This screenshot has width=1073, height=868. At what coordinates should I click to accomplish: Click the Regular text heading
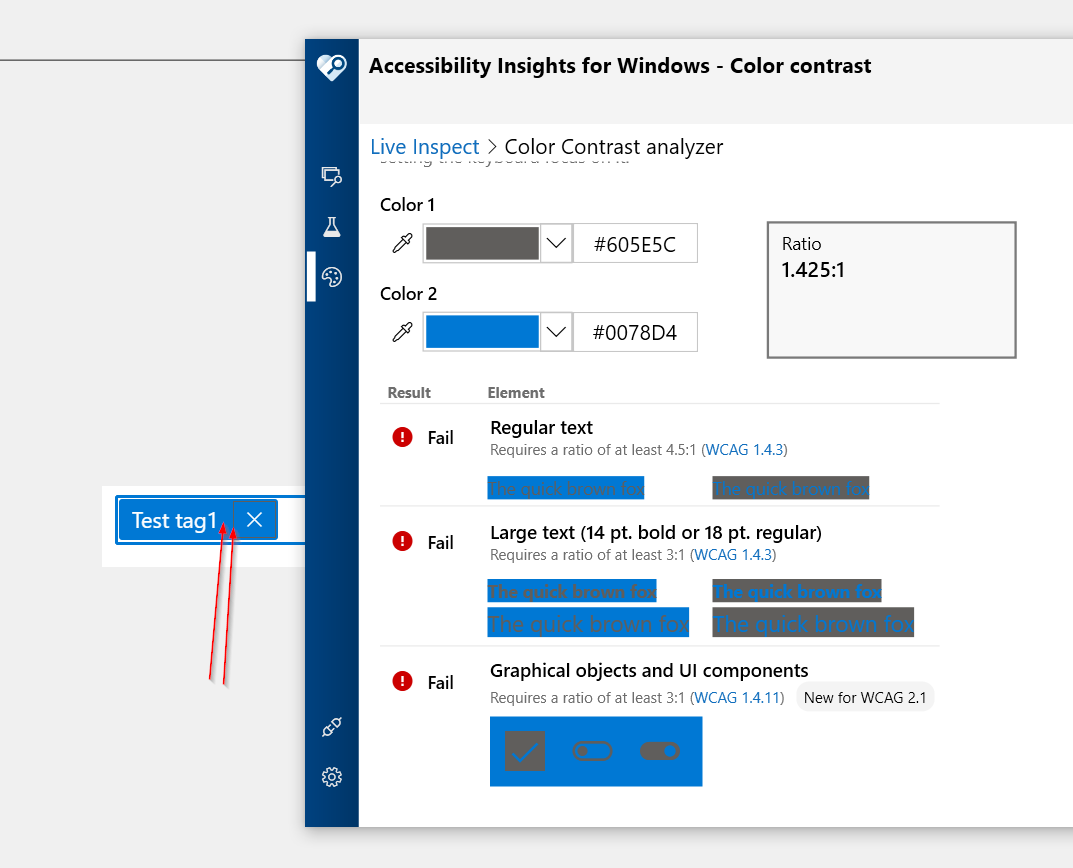[x=541, y=427]
